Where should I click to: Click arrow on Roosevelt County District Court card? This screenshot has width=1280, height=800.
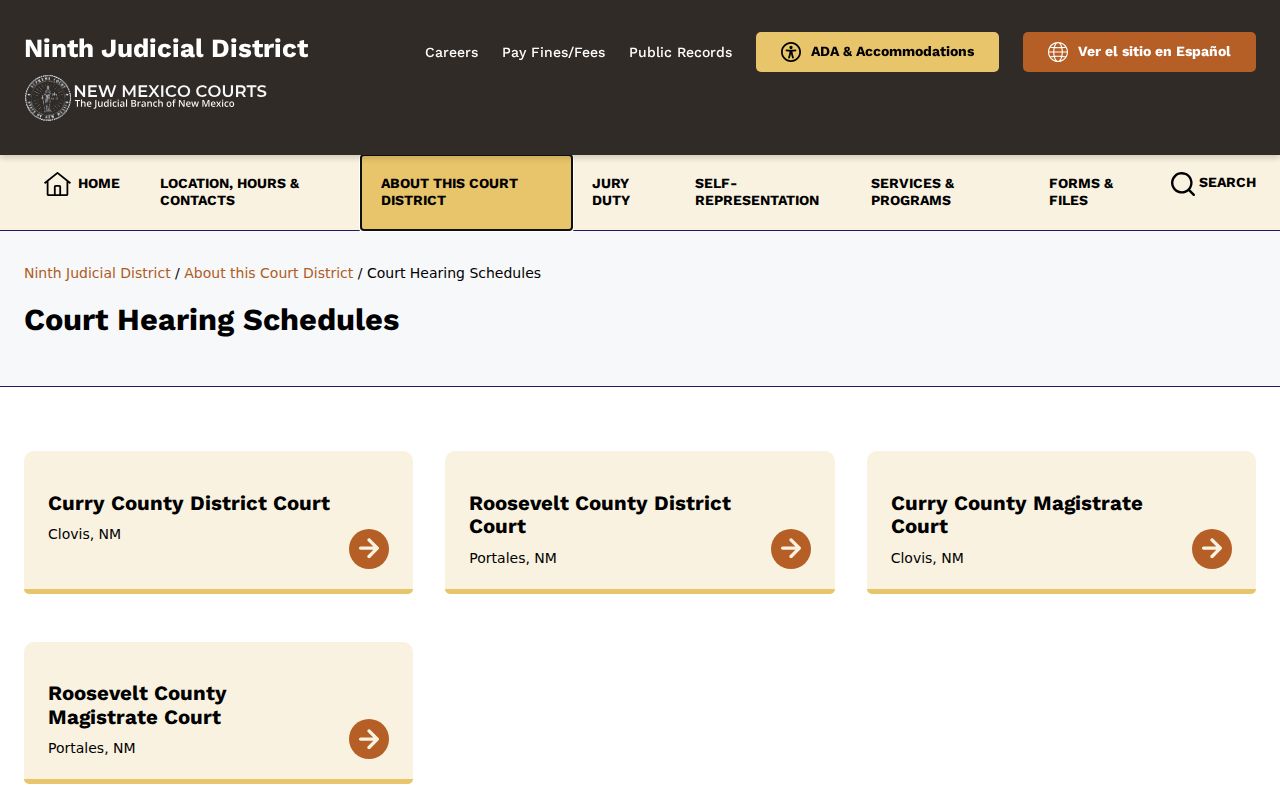click(x=791, y=549)
